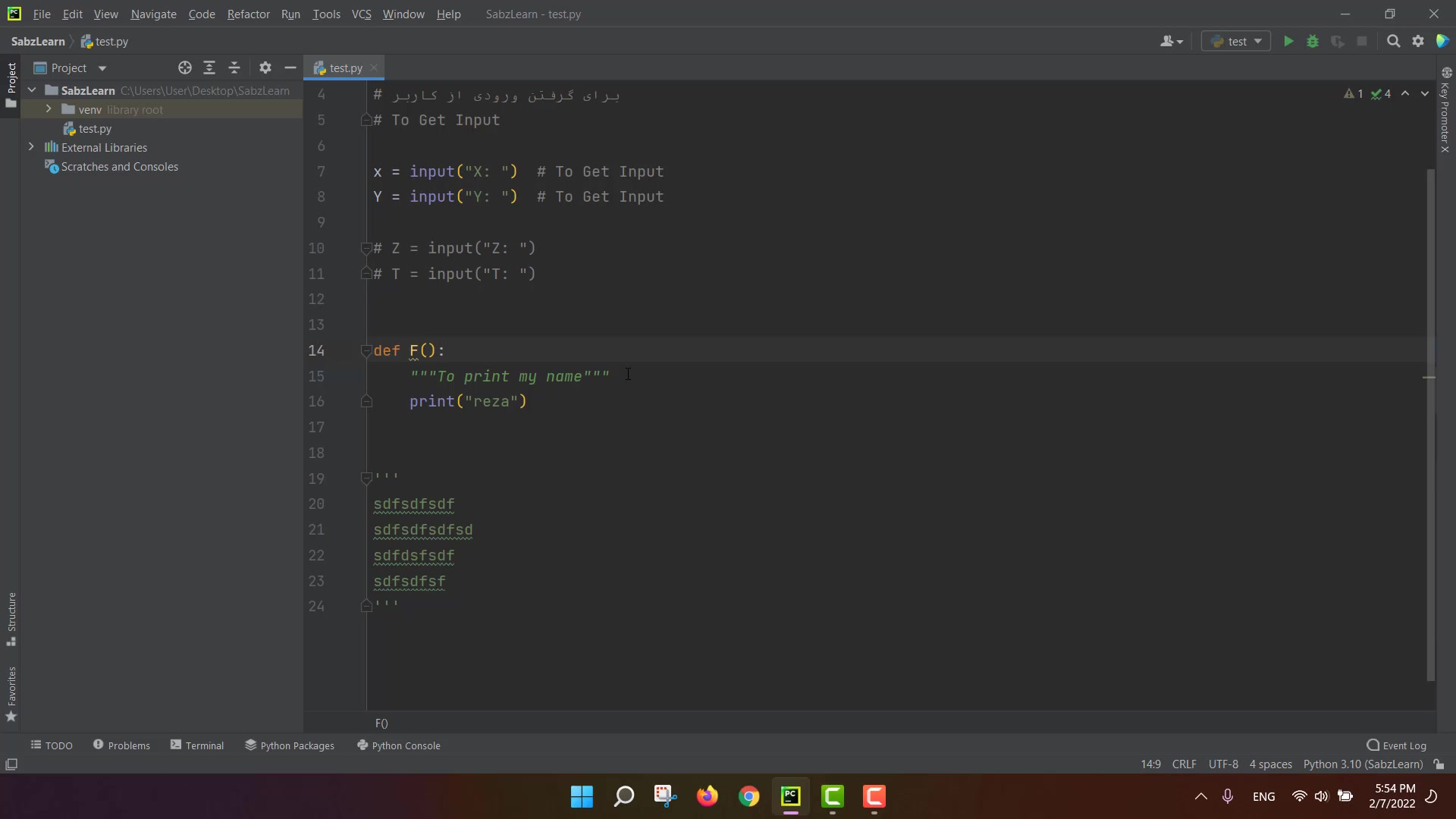Run the test configuration with green play button

coord(1288,42)
